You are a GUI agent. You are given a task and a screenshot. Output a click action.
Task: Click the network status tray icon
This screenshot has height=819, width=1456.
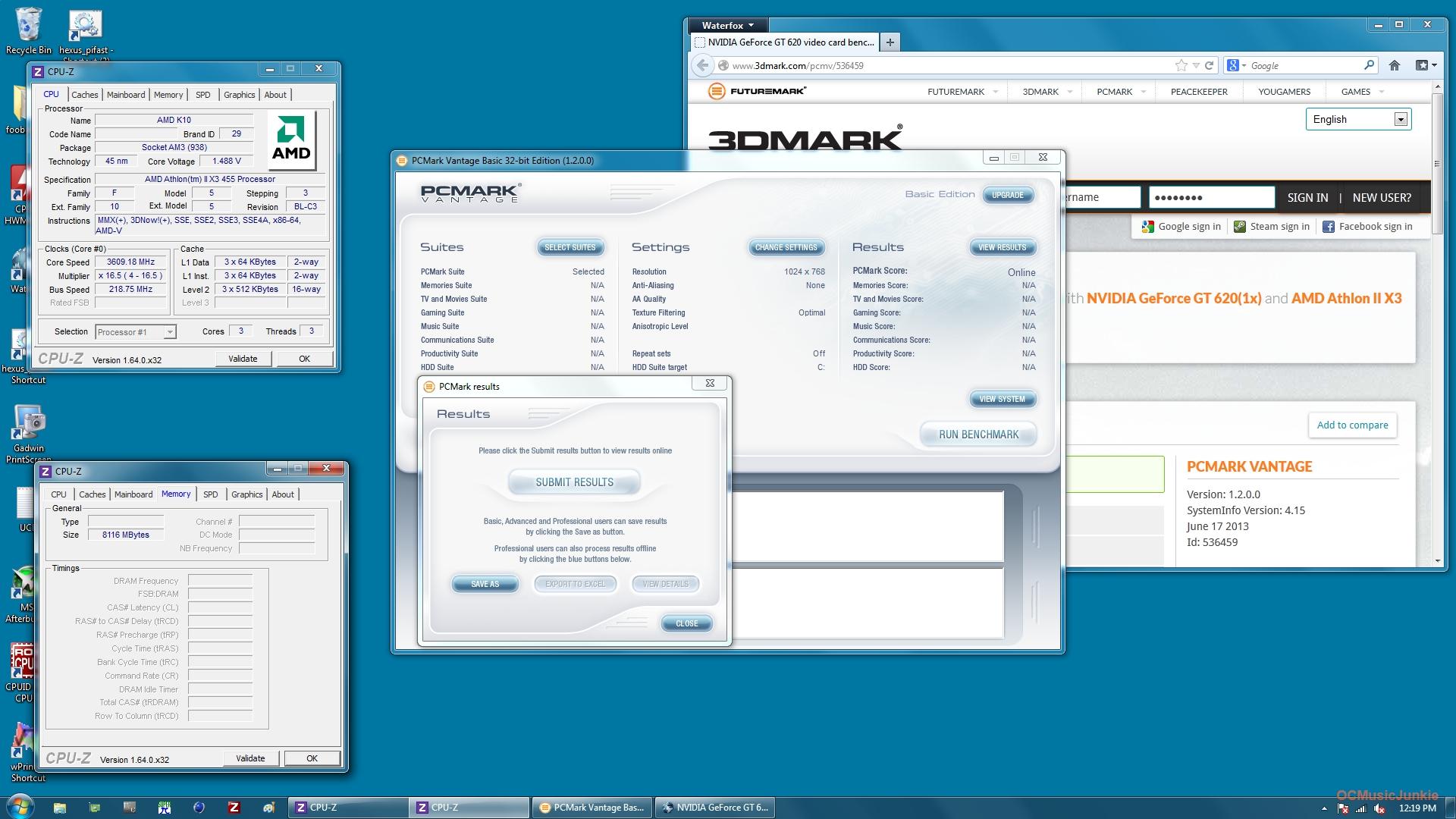pos(1360,808)
